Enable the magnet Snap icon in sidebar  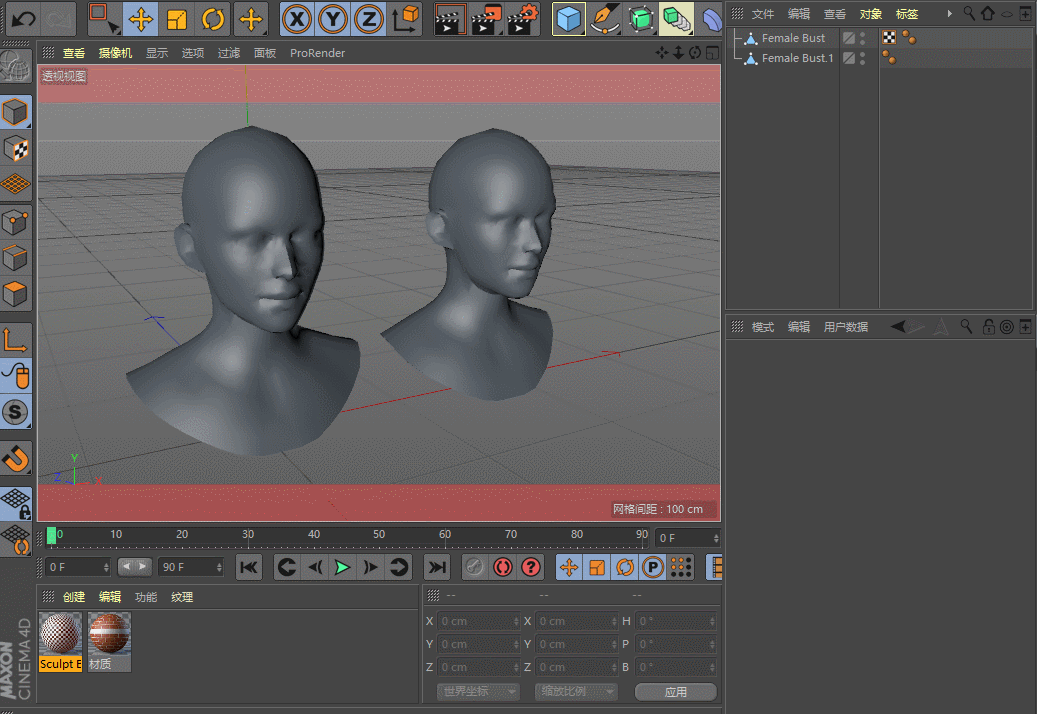coord(16,459)
